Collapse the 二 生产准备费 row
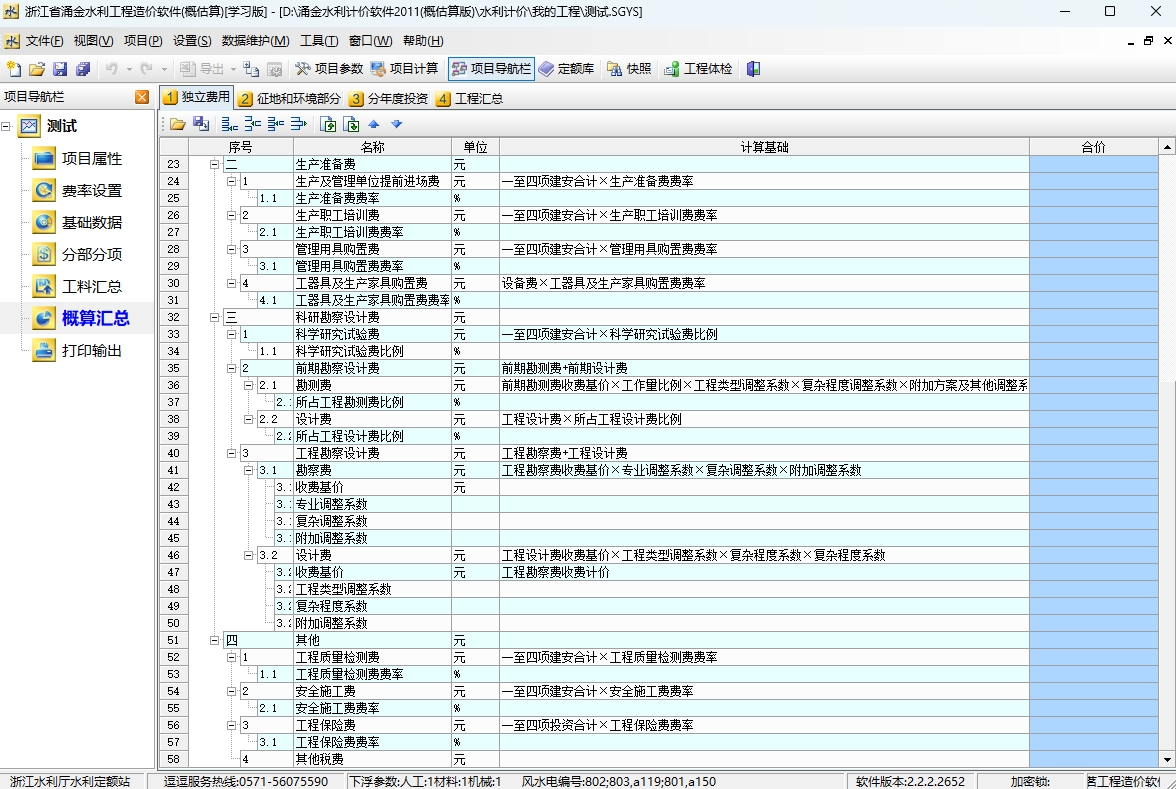The width and height of the screenshot is (1176, 789). click(214, 164)
